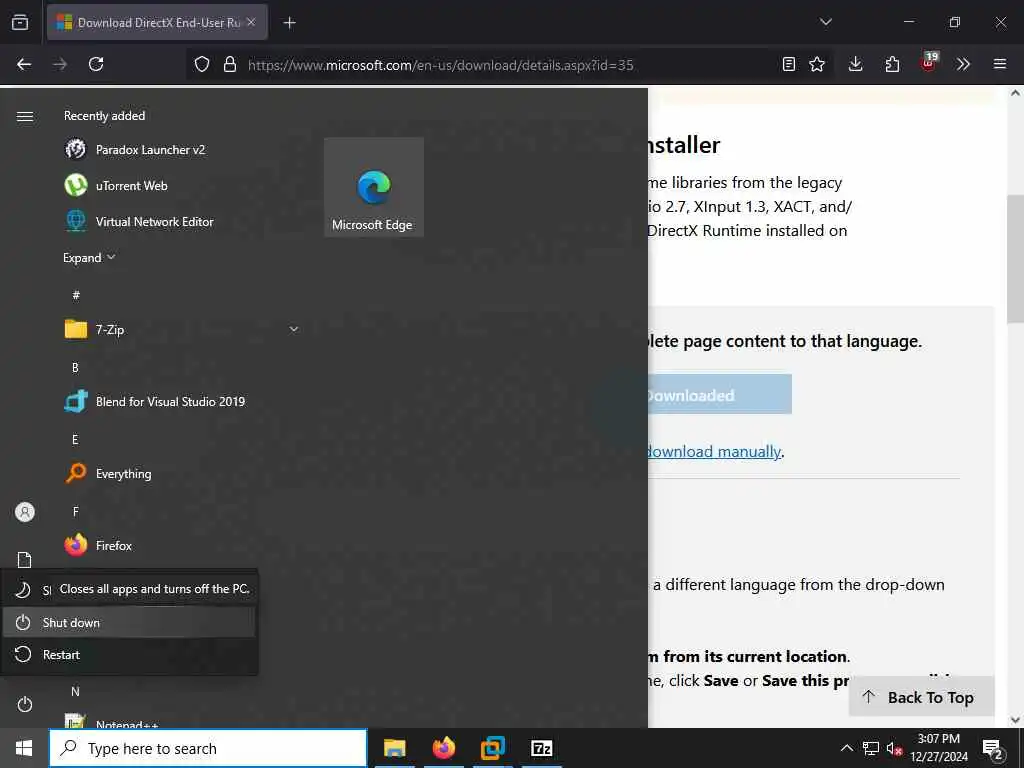Click the muted volume speaker tray icon

pos(894,748)
